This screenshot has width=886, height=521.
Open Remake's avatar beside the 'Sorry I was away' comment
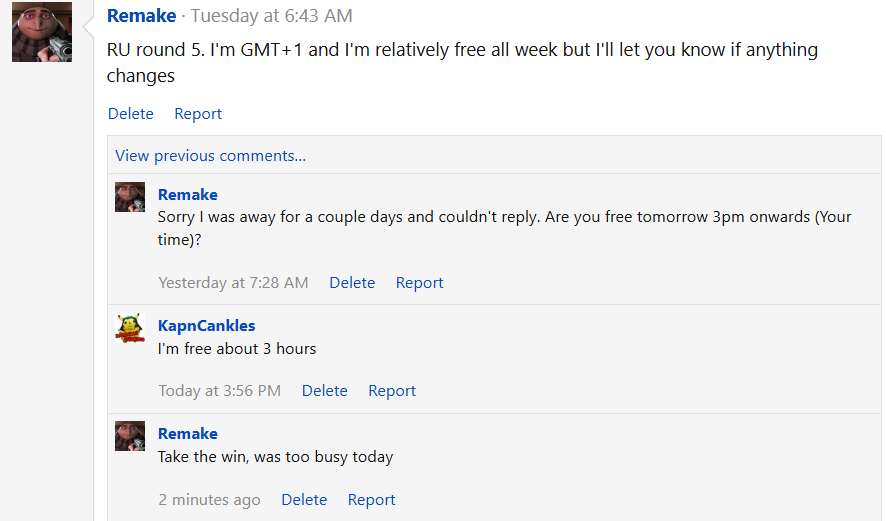[130, 197]
